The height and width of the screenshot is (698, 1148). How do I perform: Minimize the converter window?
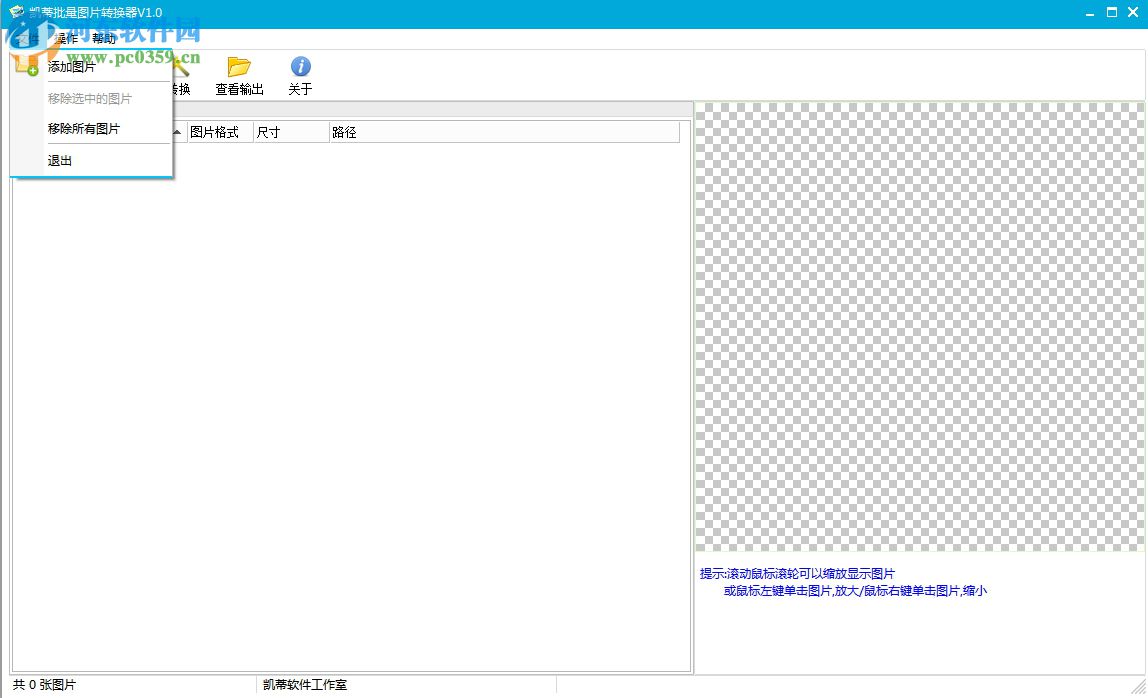coord(1090,12)
